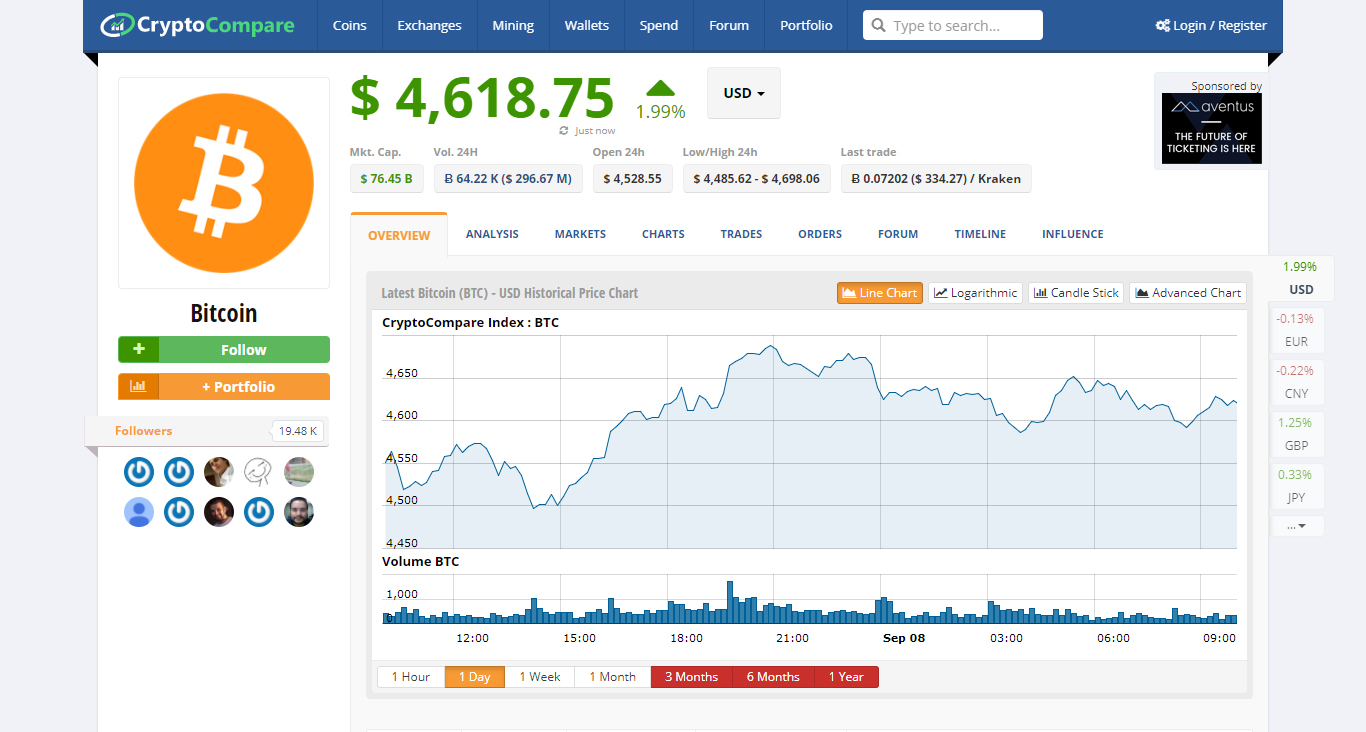The width and height of the screenshot is (1366, 732).
Task: Open the Portfolio menu in navbar
Action: 806,26
